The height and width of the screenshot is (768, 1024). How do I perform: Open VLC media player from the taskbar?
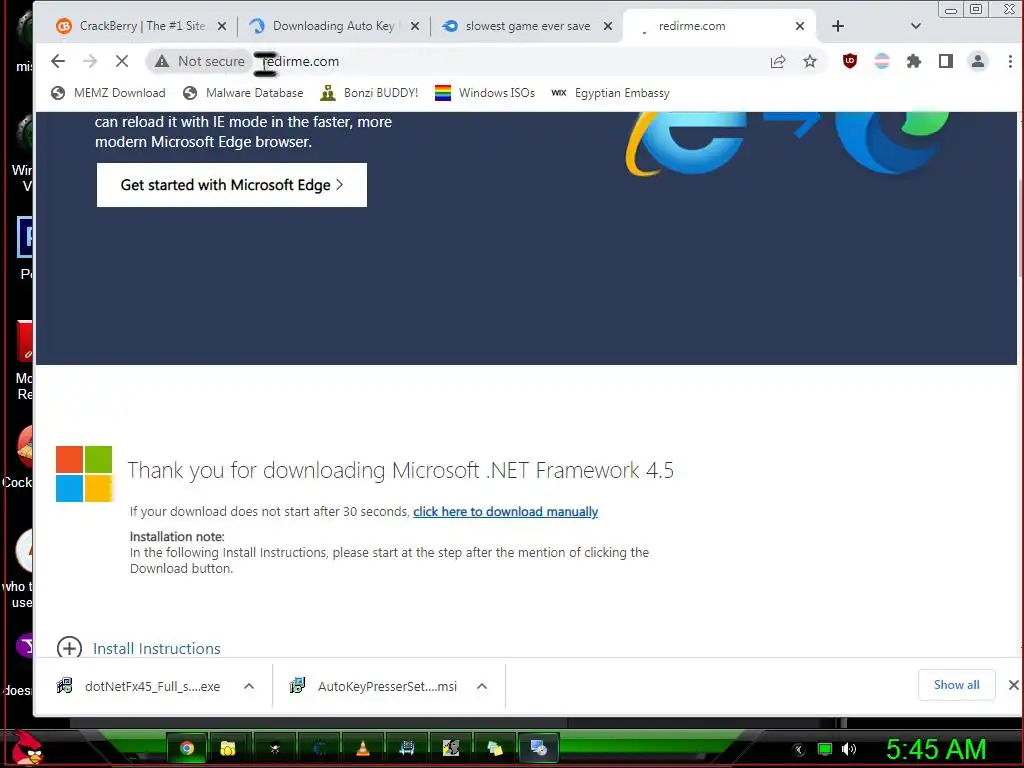[x=363, y=748]
